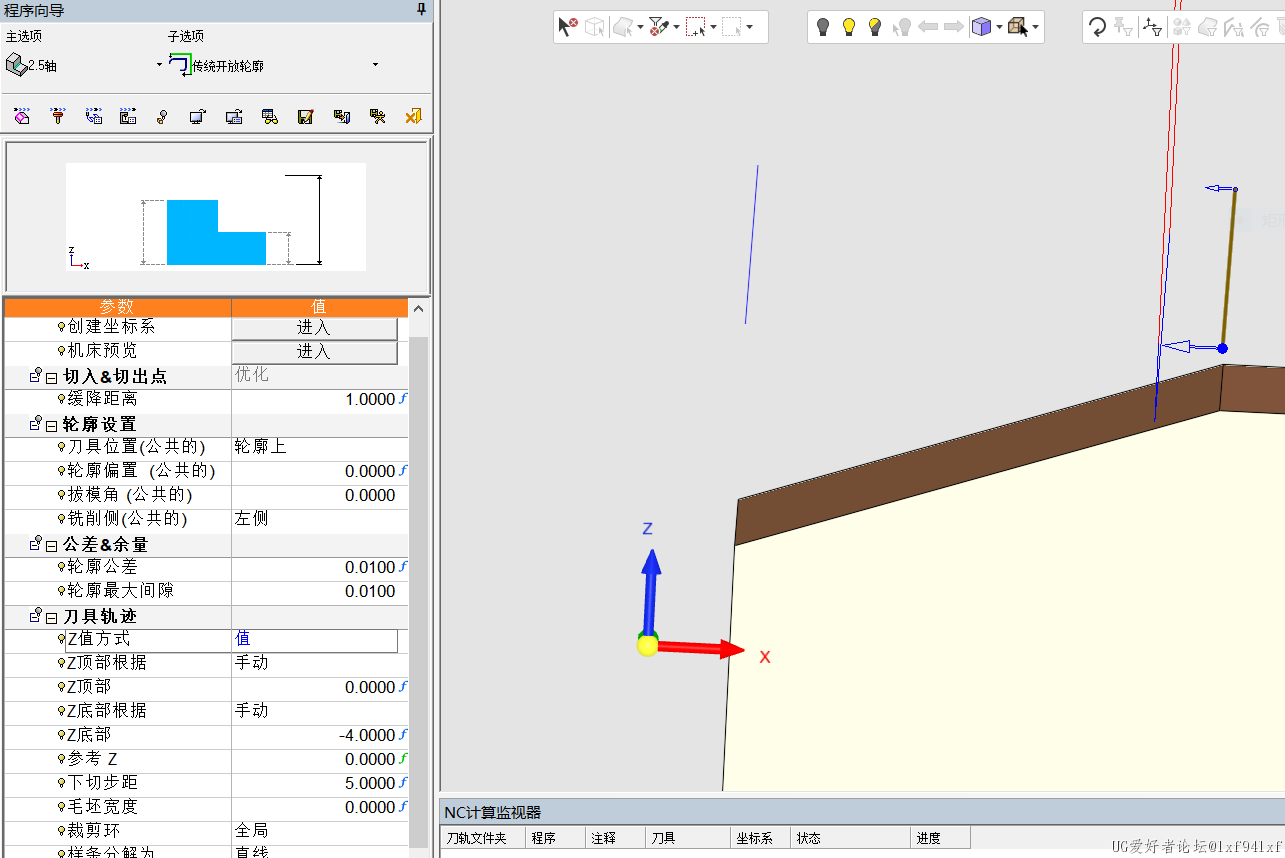
Task: Click the circular rotate arrow icon
Action: 1097,27
